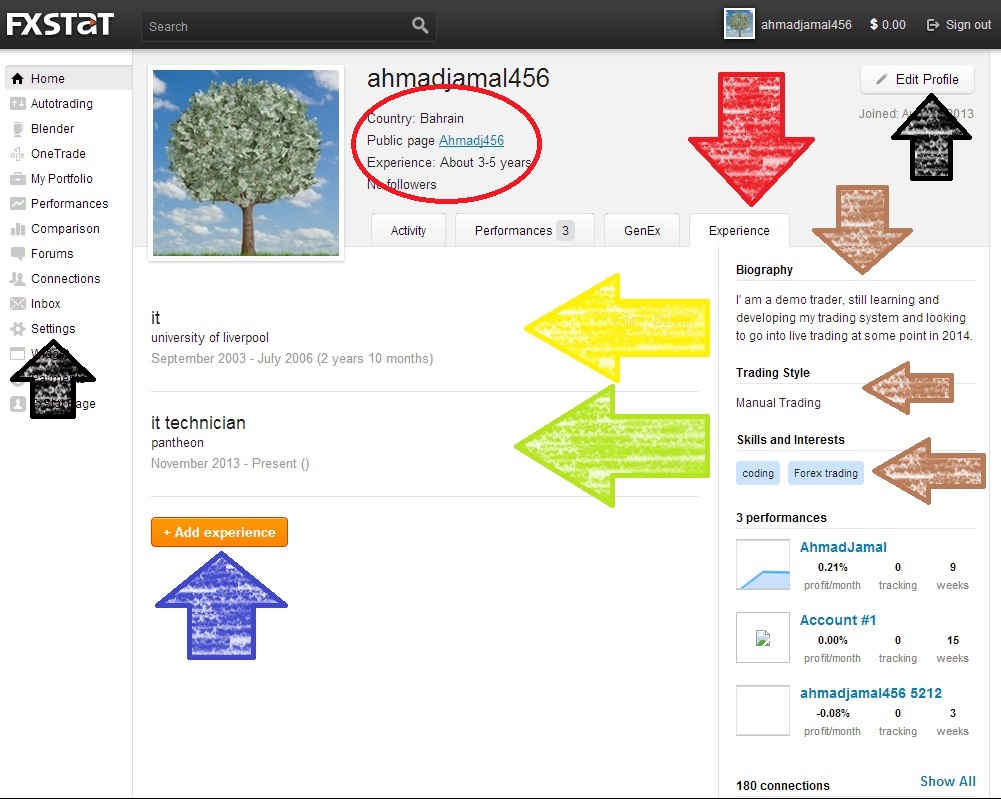Open Connections in the sidebar
Viewport: 1001px width, 799px height.
coord(65,279)
